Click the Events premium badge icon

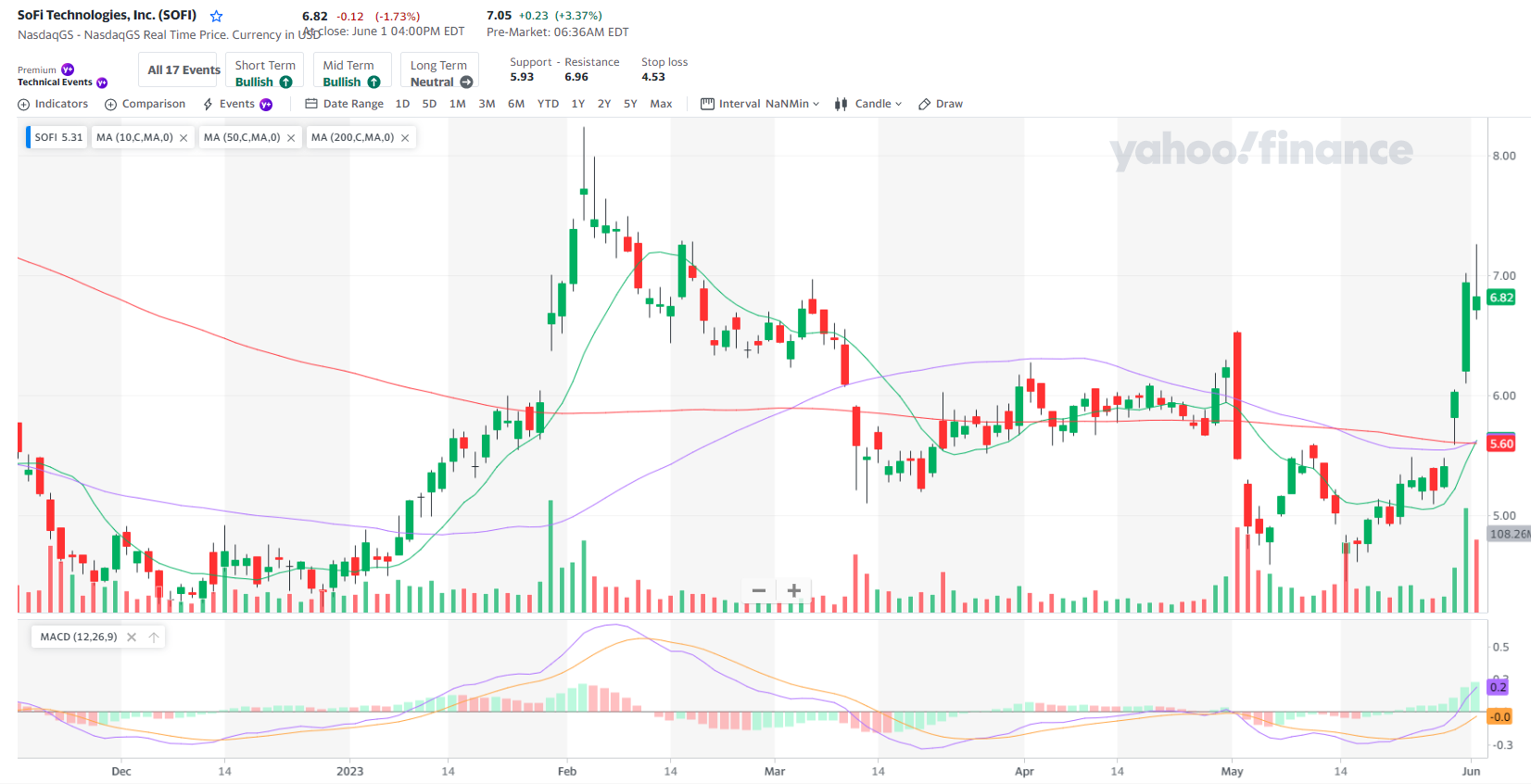click(x=266, y=105)
